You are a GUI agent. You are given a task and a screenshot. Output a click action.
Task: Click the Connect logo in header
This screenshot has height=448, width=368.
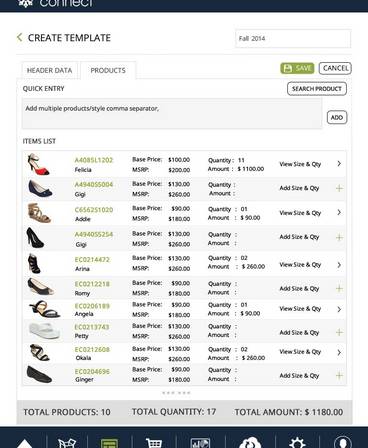pyautogui.click(x=56, y=3)
